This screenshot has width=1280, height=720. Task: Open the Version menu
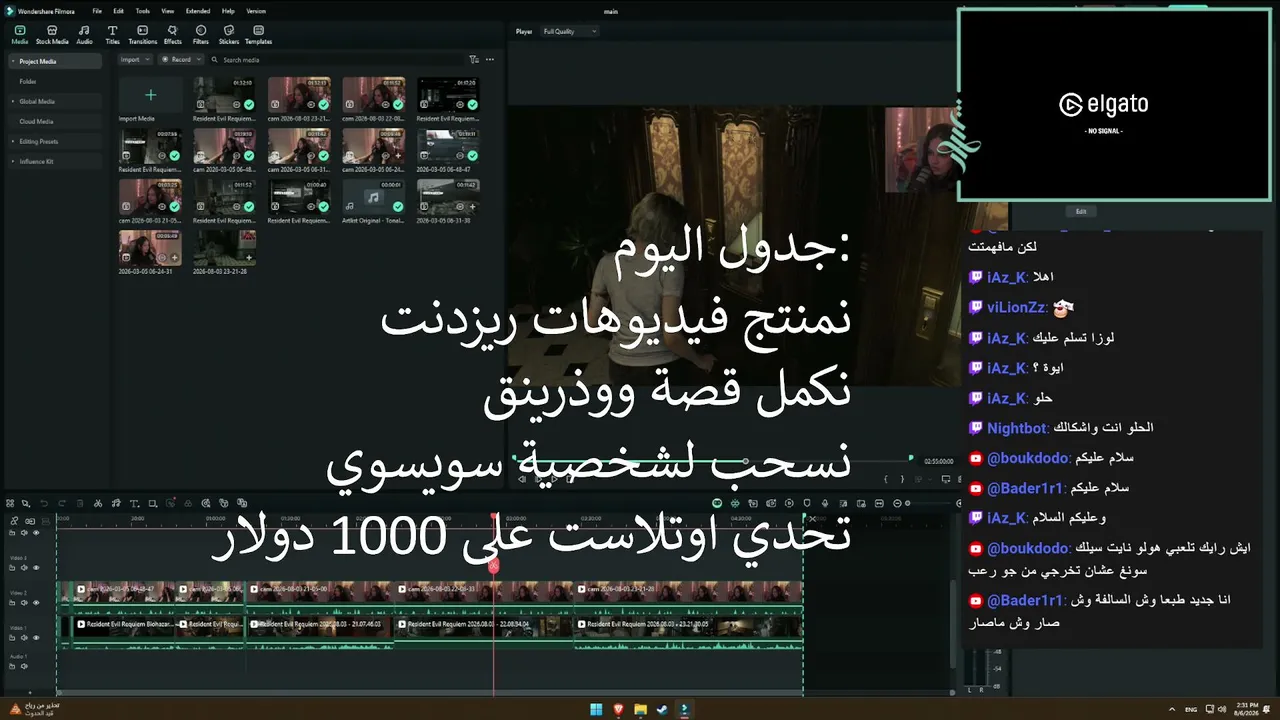point(256,11)
